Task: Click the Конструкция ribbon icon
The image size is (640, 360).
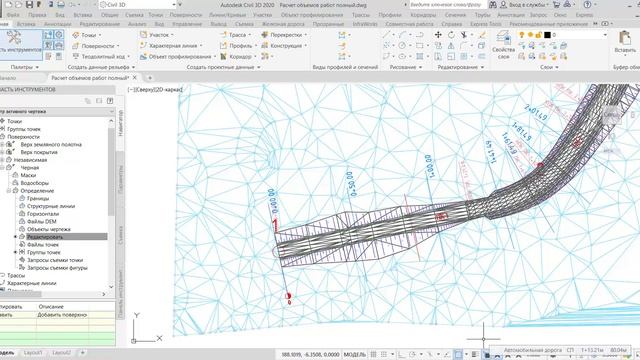Action: [x=265, y=45]
